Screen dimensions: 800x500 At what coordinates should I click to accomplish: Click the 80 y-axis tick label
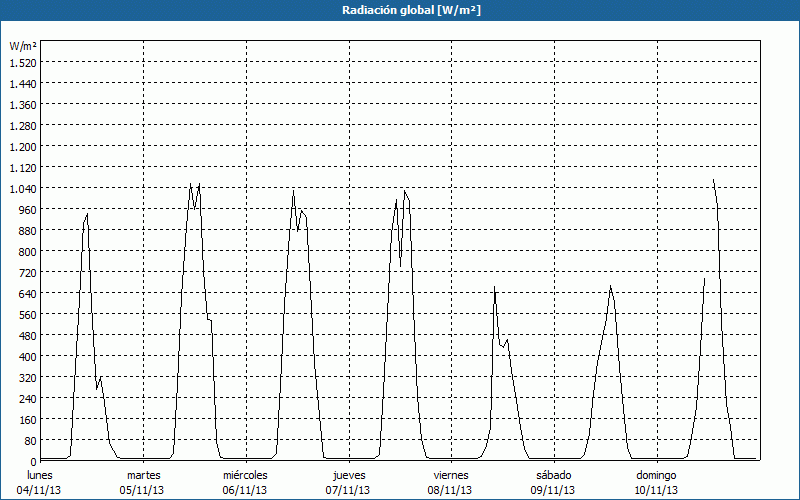(x=30, y=441)
